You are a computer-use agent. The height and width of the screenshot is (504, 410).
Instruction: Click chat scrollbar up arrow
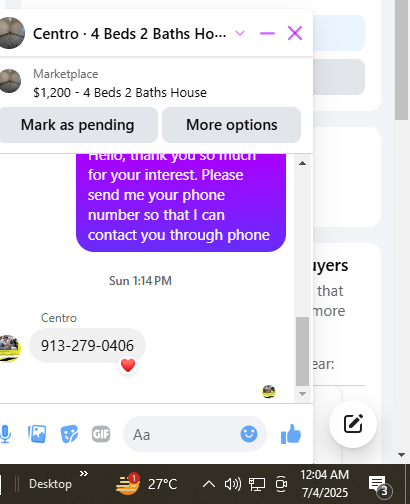(x=302, y=163)
